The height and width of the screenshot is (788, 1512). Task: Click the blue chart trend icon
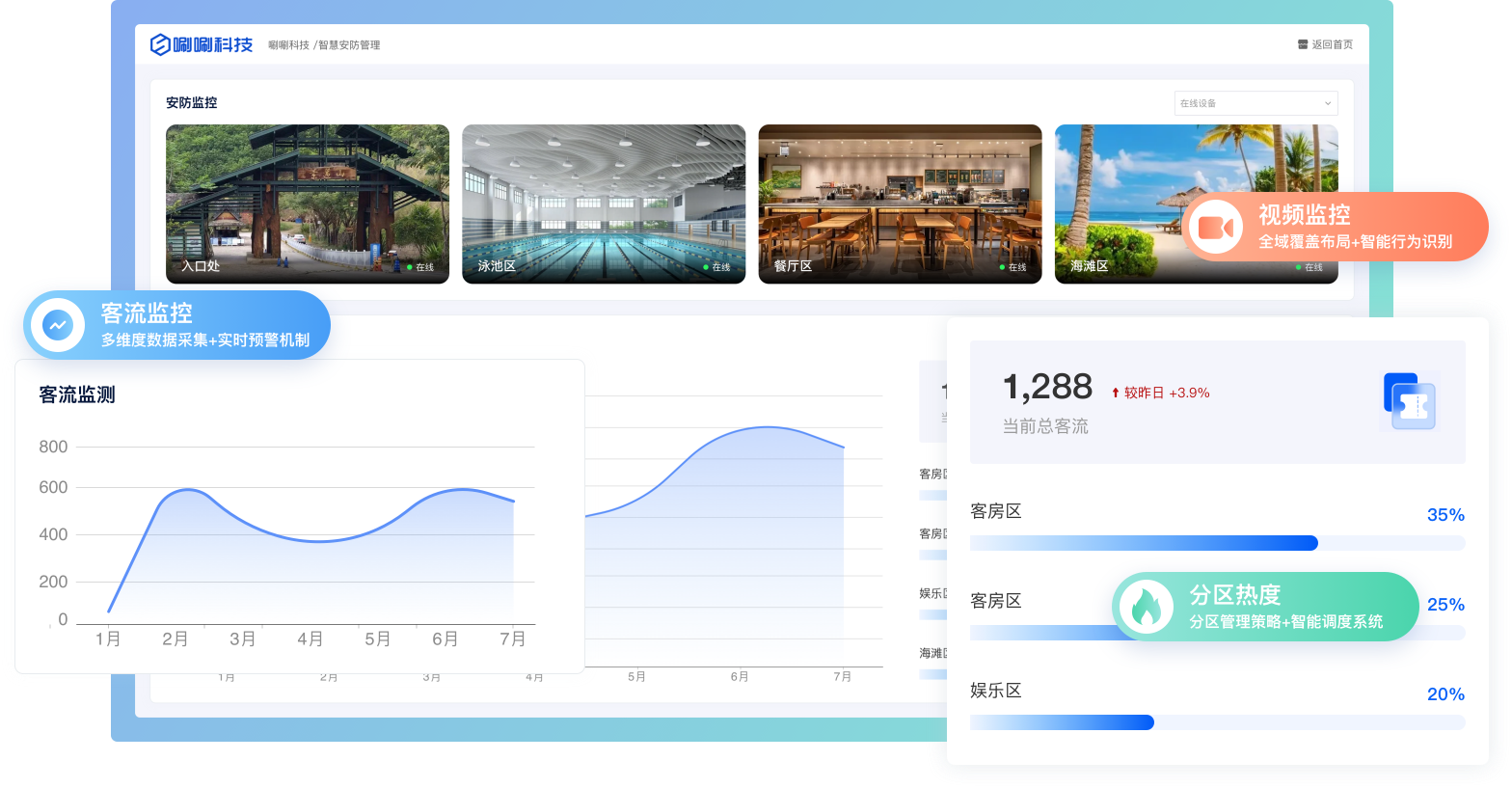pos(58,325)
